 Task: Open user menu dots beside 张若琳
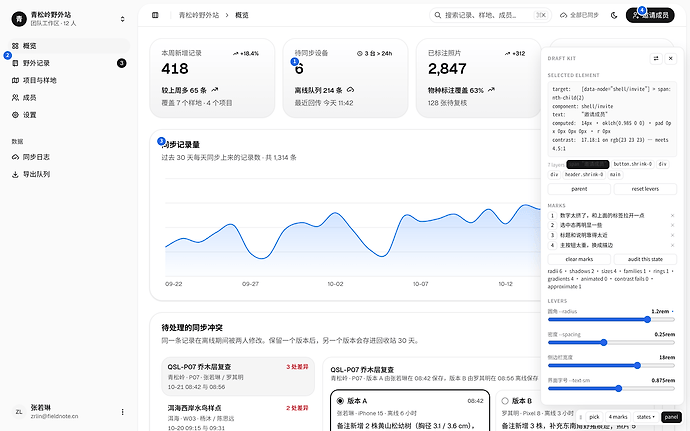(x=122, y=412)
